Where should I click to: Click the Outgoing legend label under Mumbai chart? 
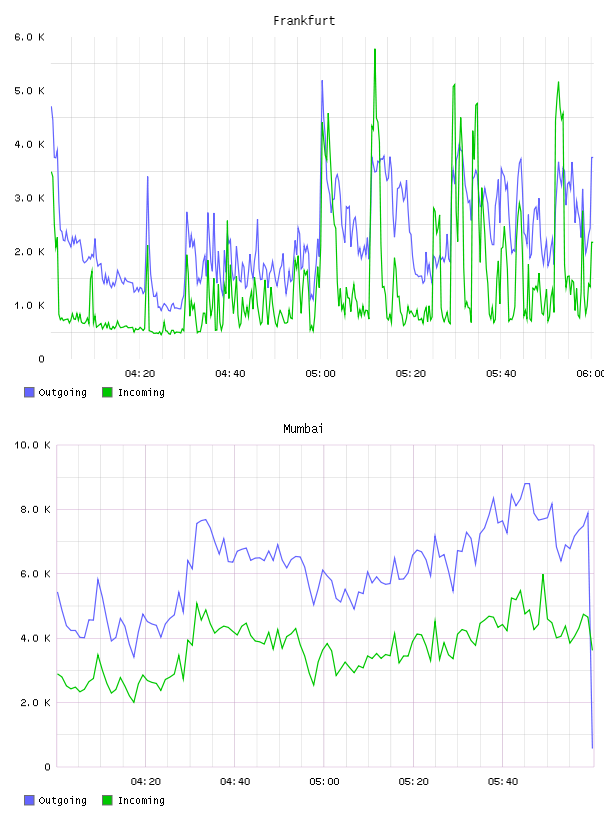tap(62, 801)
